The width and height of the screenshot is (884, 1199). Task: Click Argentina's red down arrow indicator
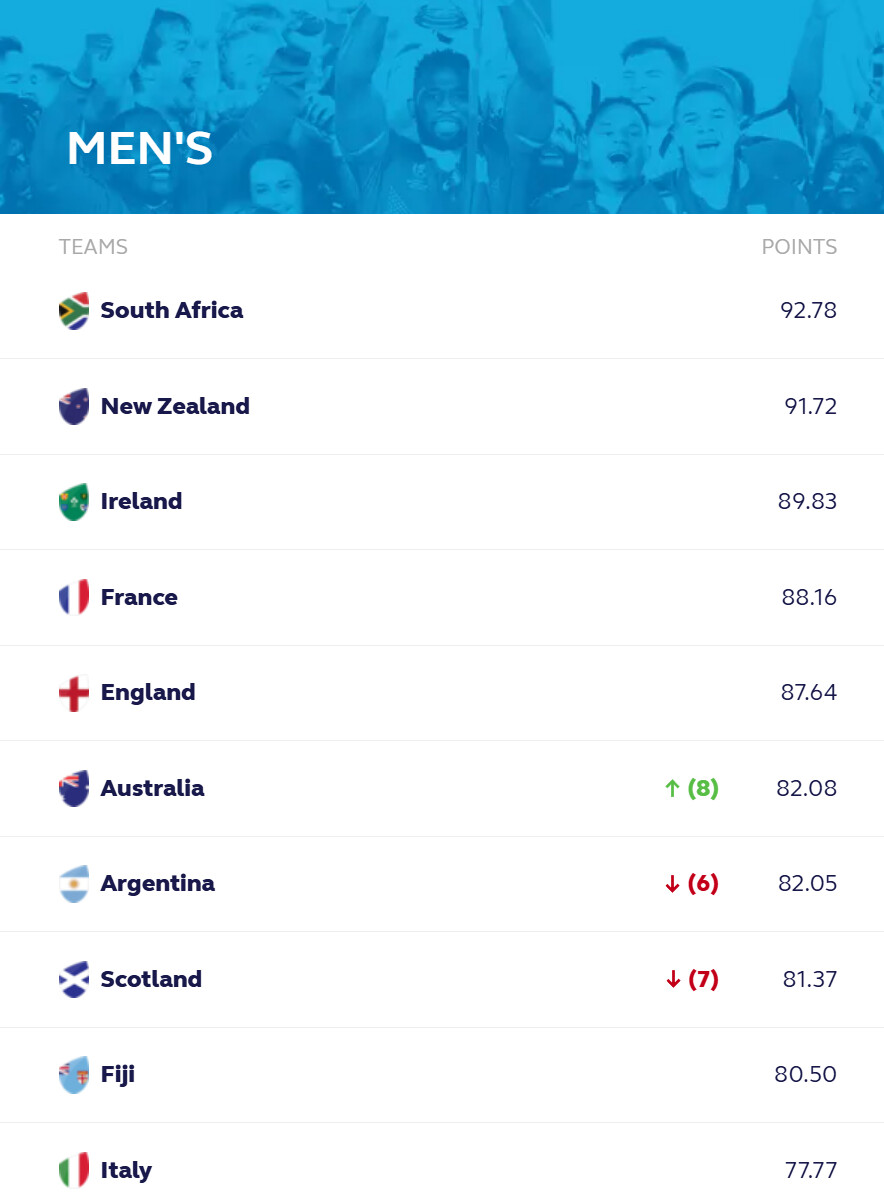pyautogui.click(x=672, y=884)
